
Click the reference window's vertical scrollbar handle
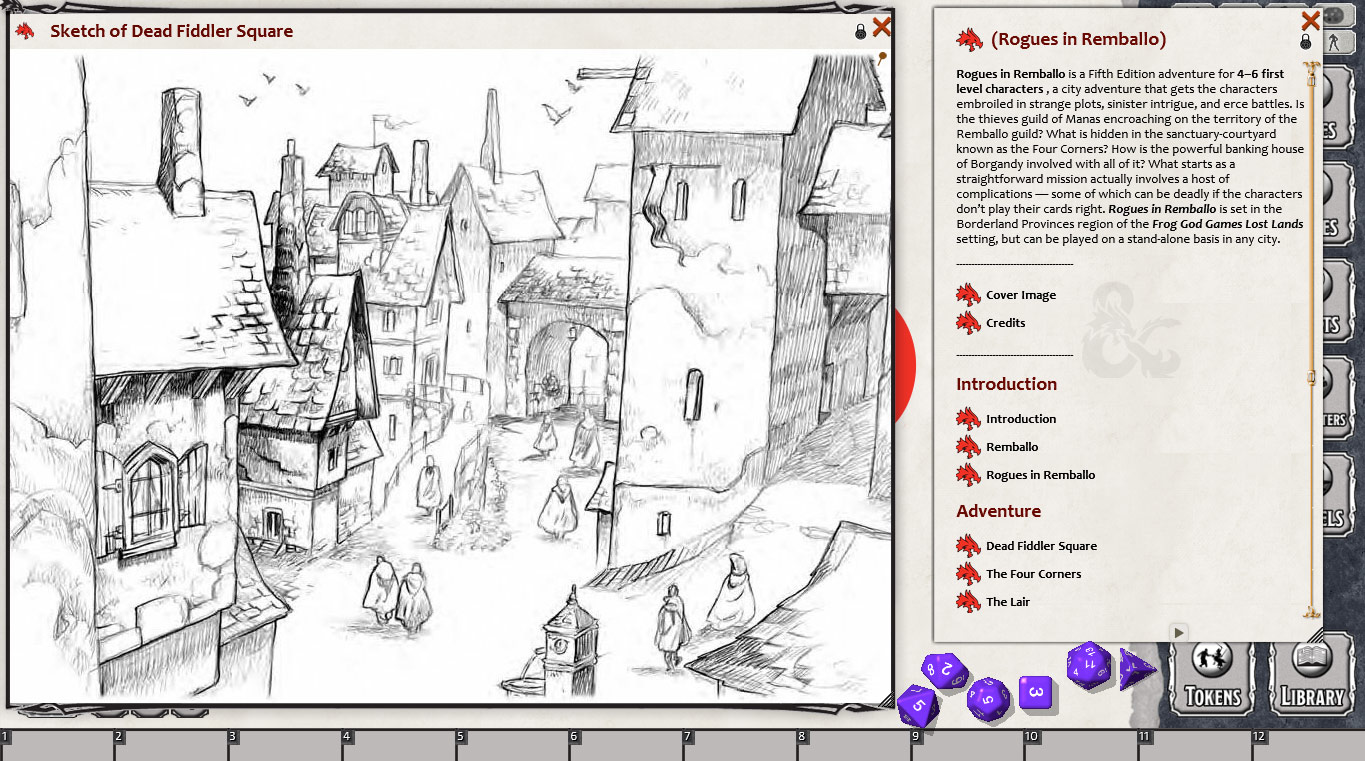(x=1311, y=377)
